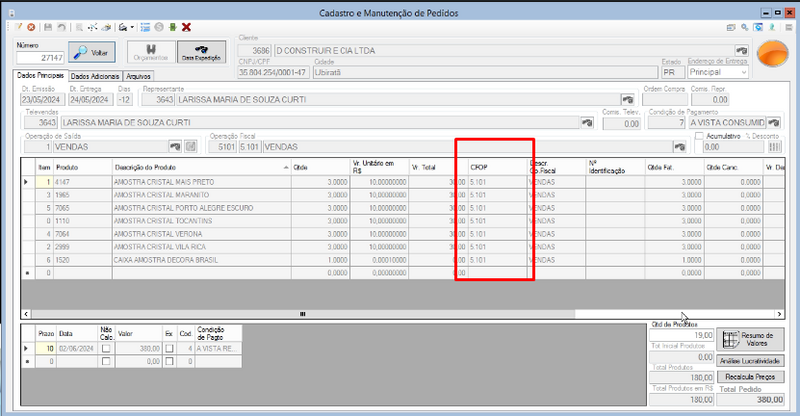Image resolution: width=800 pixels, height=416 pixels.
Task: Click the binoculars lookup button for Representante
Action: 628,100
